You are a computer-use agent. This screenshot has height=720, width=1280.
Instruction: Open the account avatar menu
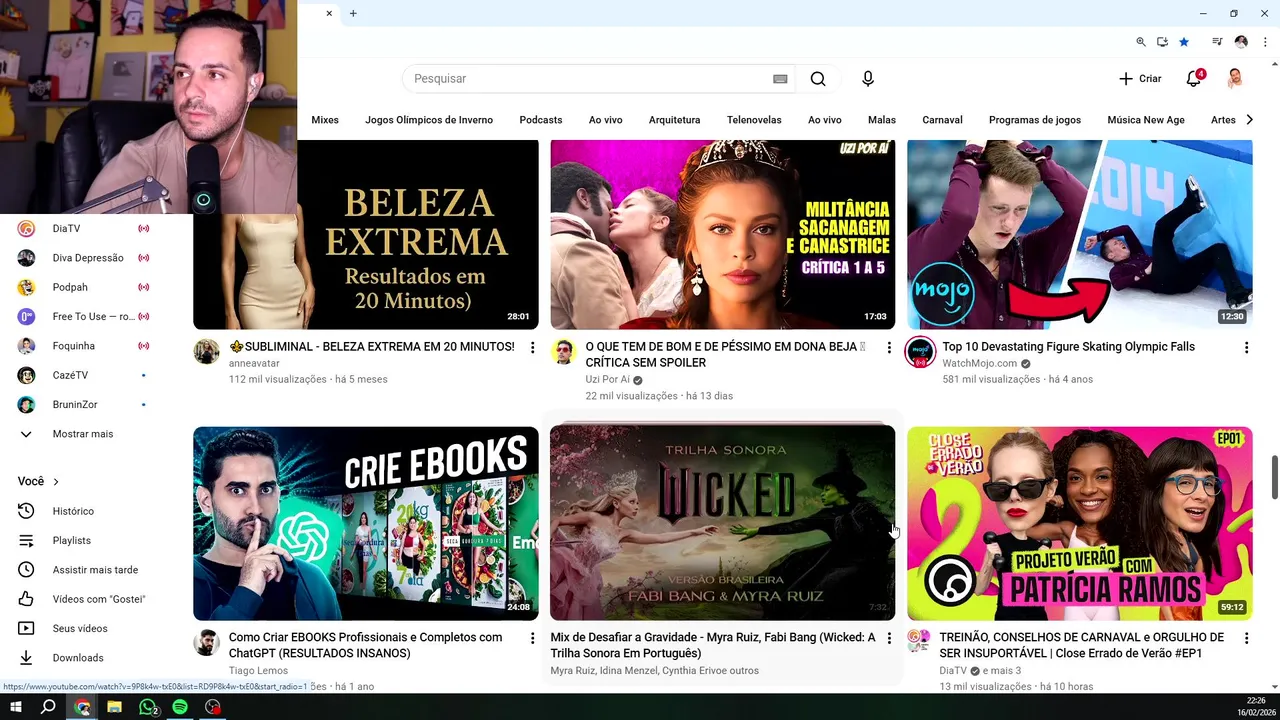[1235, 79]
